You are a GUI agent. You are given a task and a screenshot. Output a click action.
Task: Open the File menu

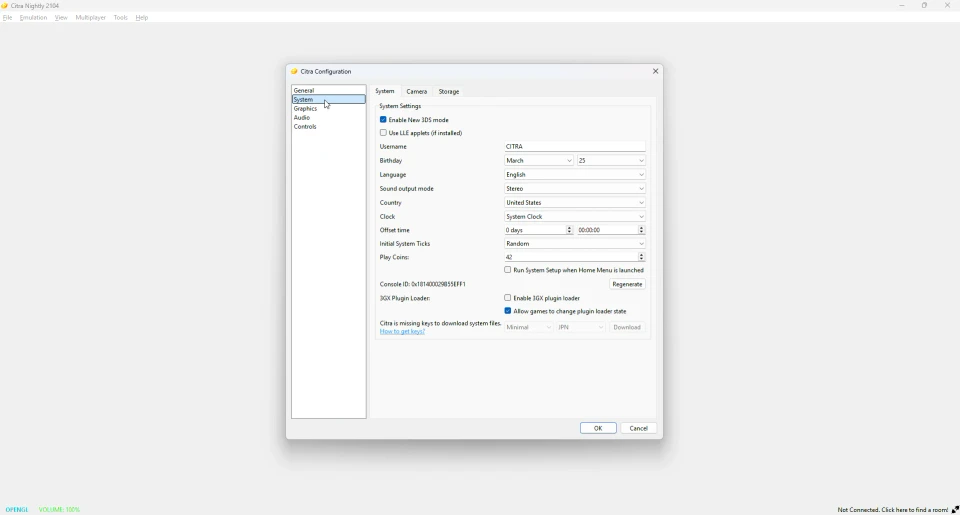(7, 18)
